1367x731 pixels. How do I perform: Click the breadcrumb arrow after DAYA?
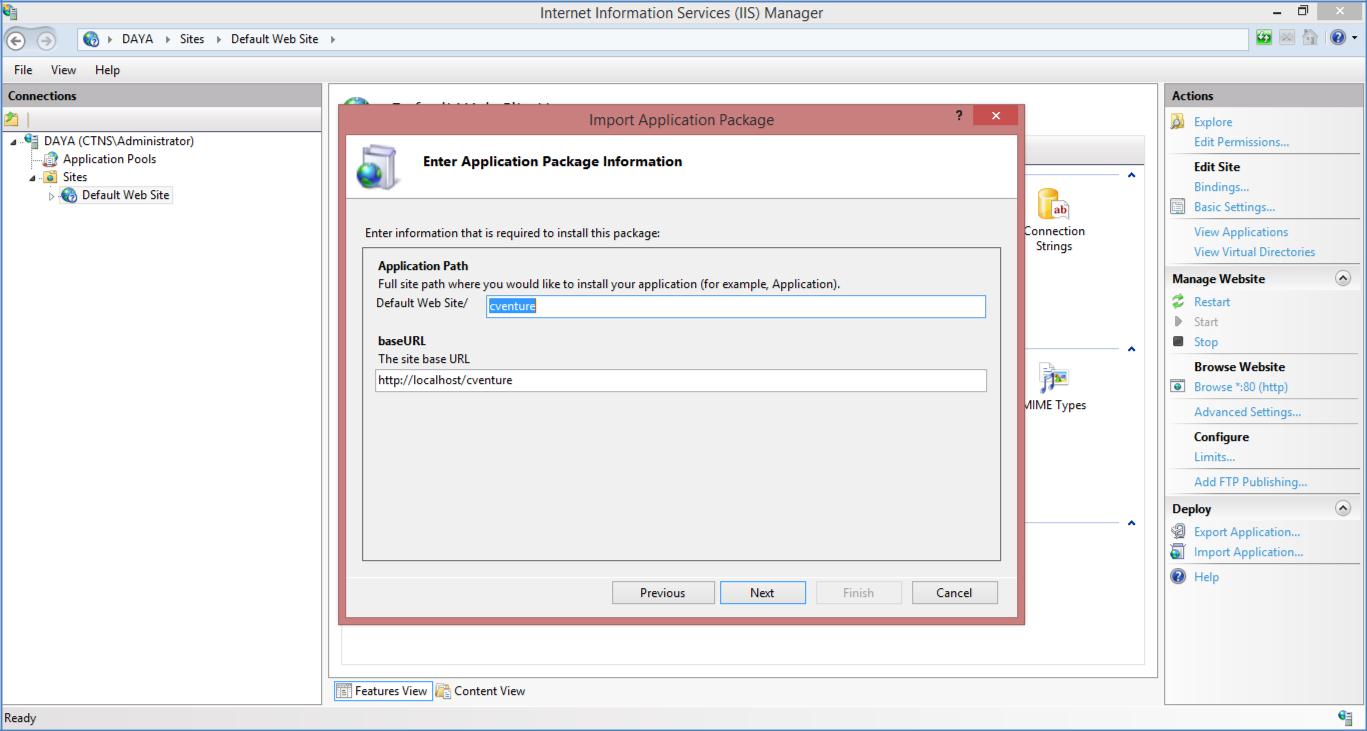(169, 39)
